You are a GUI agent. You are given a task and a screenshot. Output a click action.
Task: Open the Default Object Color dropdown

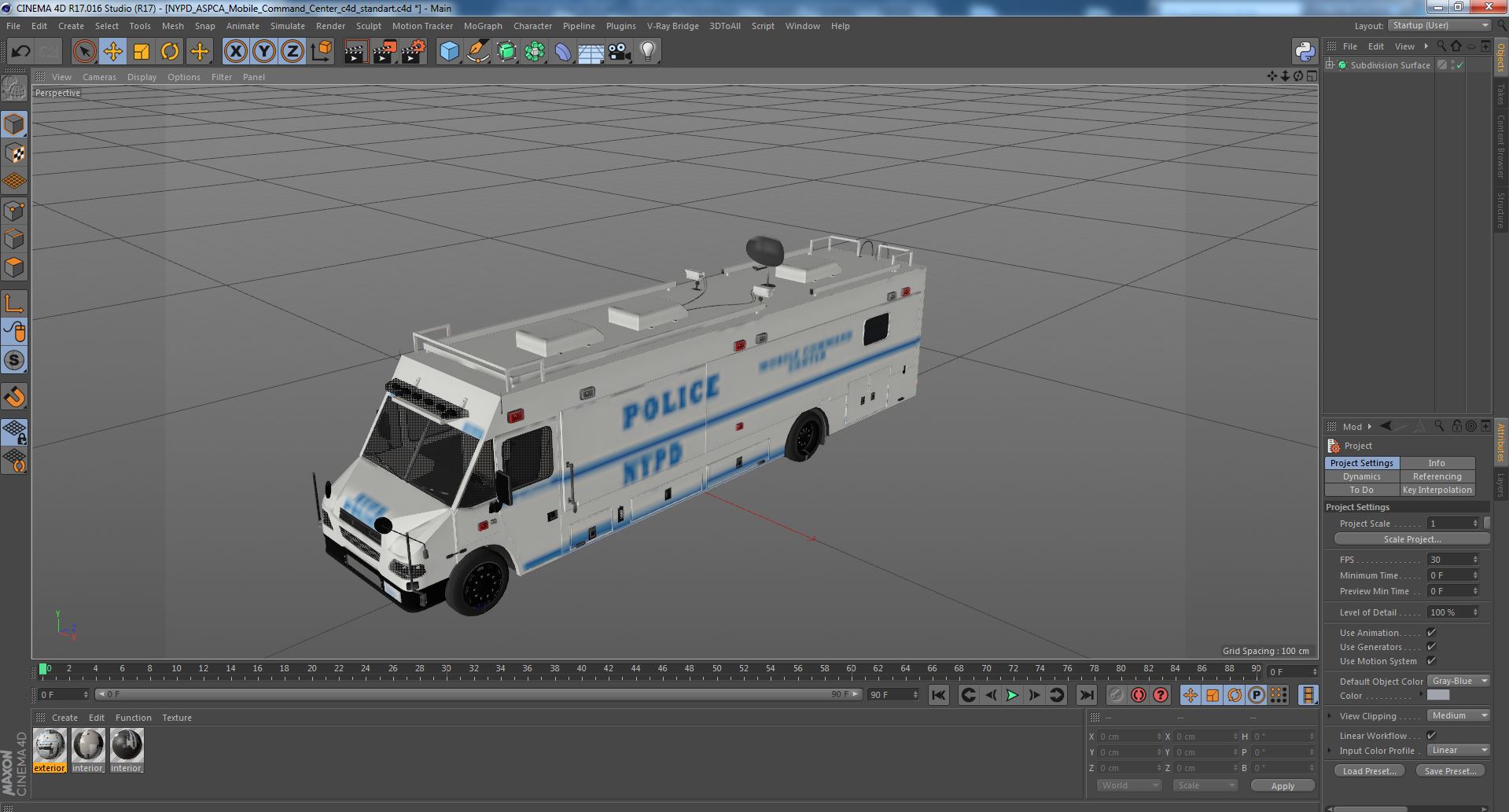1459,682
